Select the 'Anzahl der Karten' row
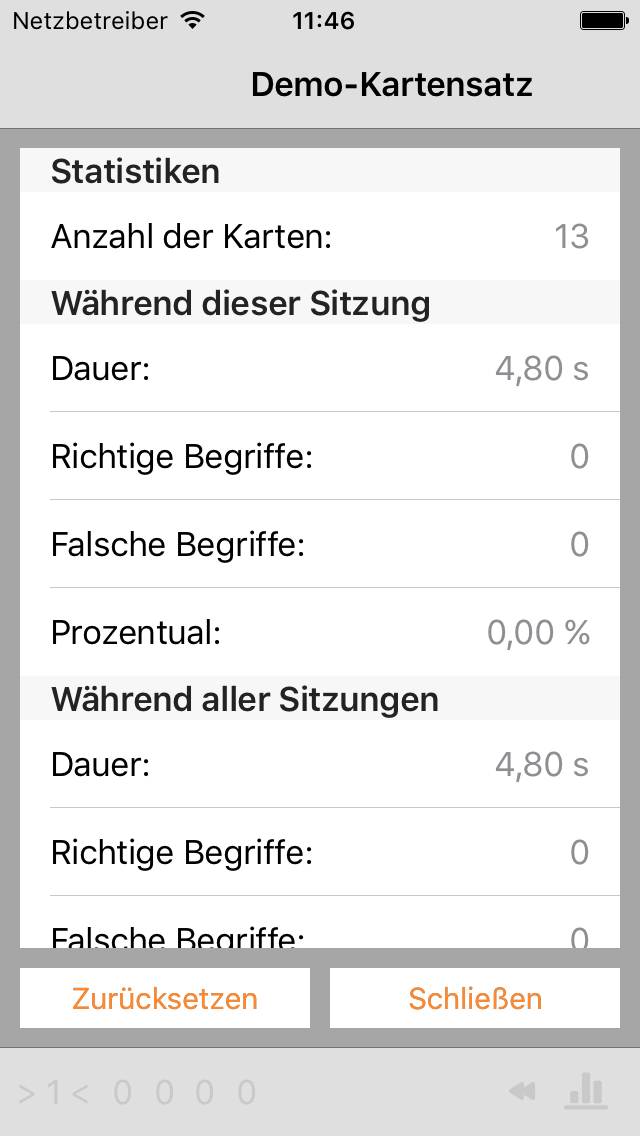 pos(320,236)
